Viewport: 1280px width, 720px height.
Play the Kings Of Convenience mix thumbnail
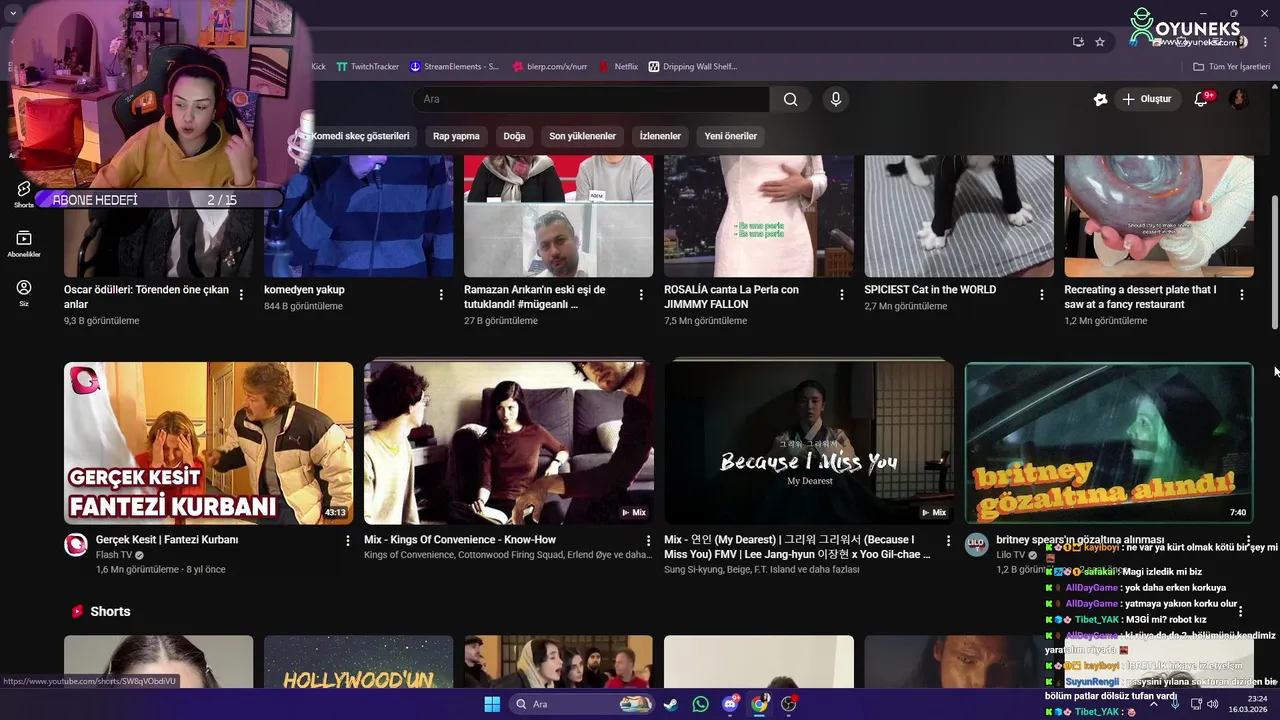point(508,443)
